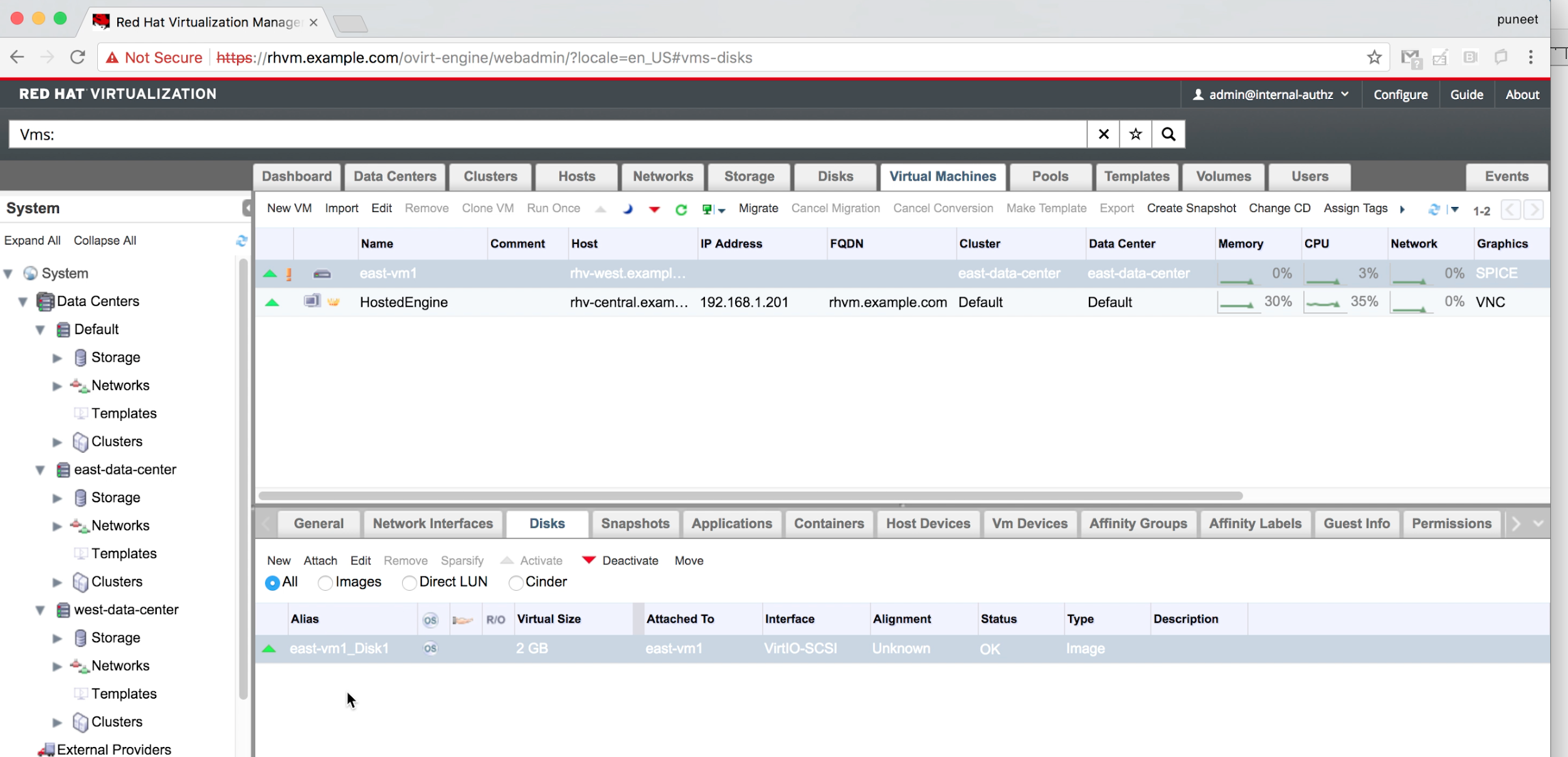Screen dimensions: 1568x757
Task: Click Deactivate in the disks toolbar
Action: [630, 561]
